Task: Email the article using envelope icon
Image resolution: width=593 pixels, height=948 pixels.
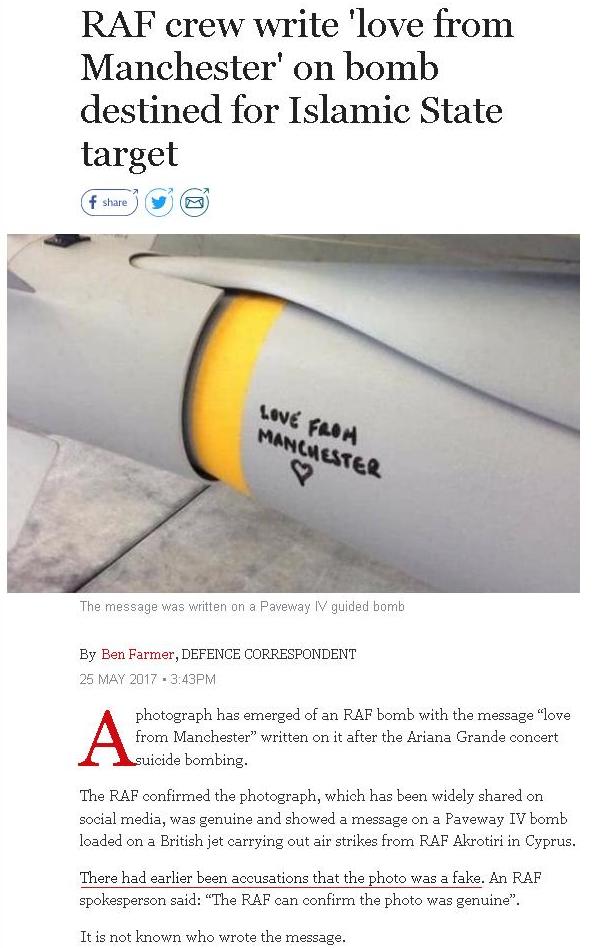Action: (x=195, y=202)
